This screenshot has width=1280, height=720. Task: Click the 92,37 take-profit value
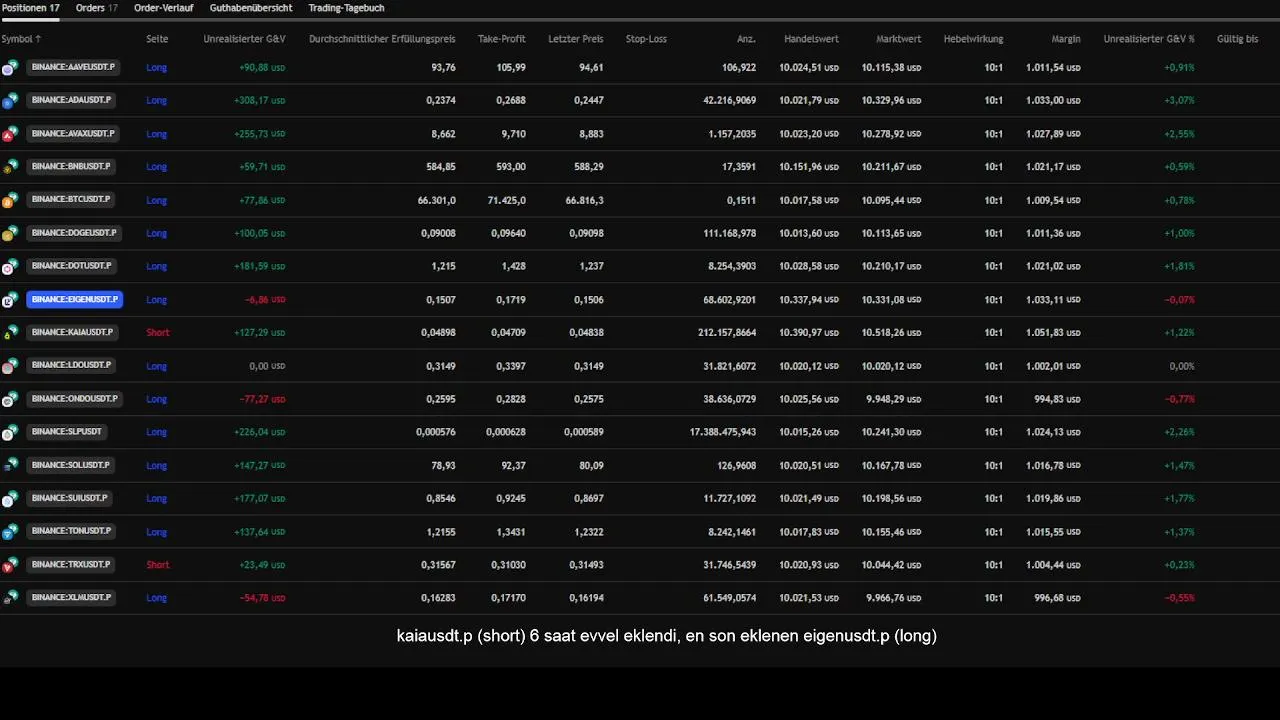513,465
